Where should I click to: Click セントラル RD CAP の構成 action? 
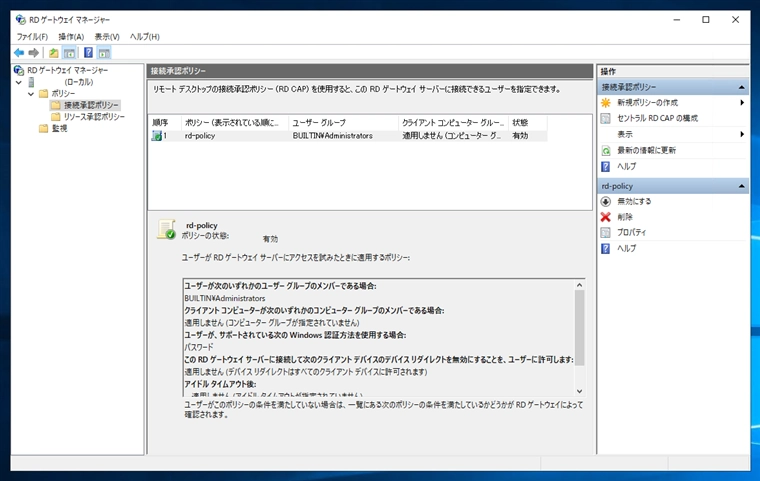pyautogui.click(x=657, y=118)
